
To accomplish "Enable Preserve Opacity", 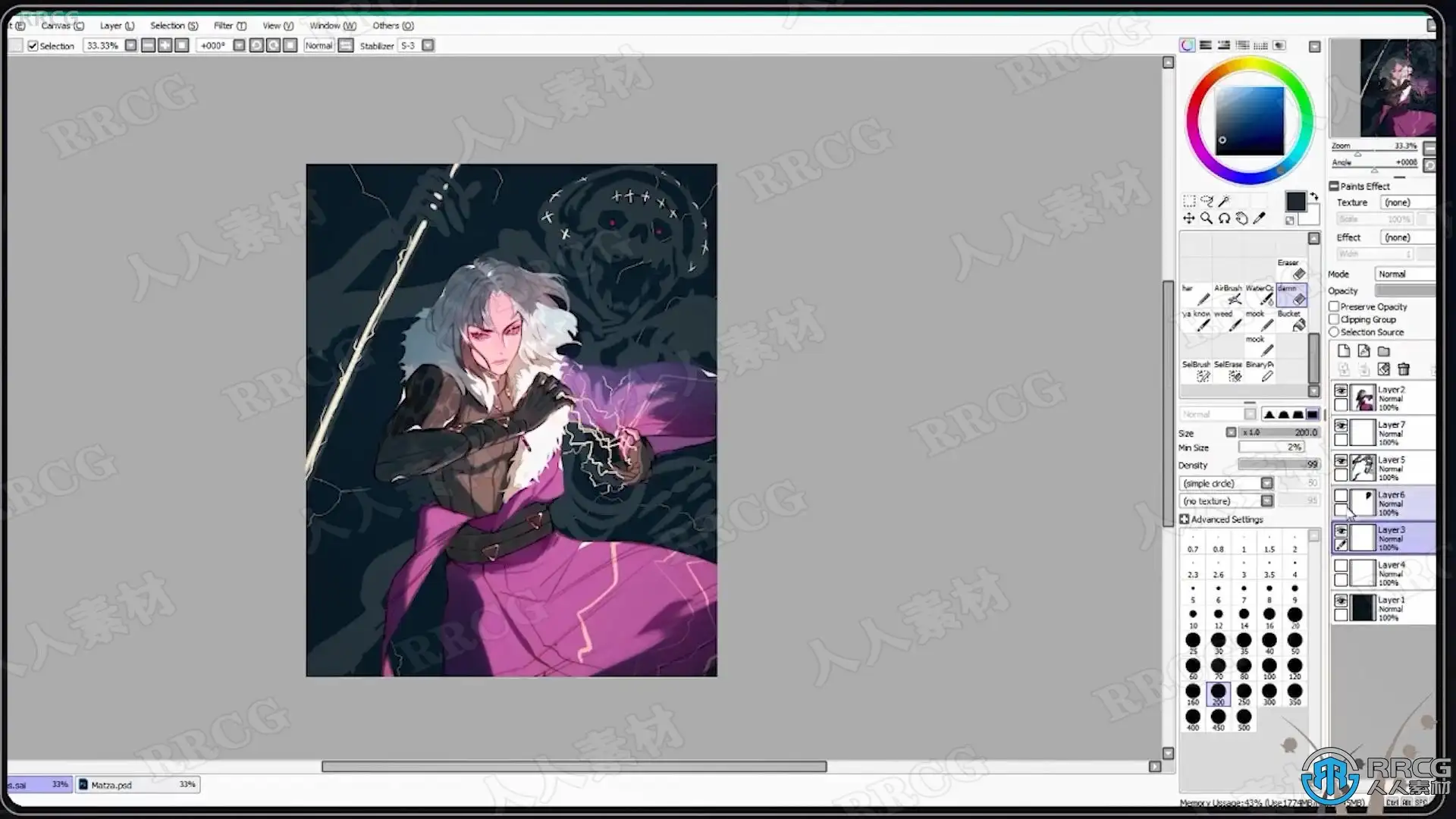I will pos(1334,306).
